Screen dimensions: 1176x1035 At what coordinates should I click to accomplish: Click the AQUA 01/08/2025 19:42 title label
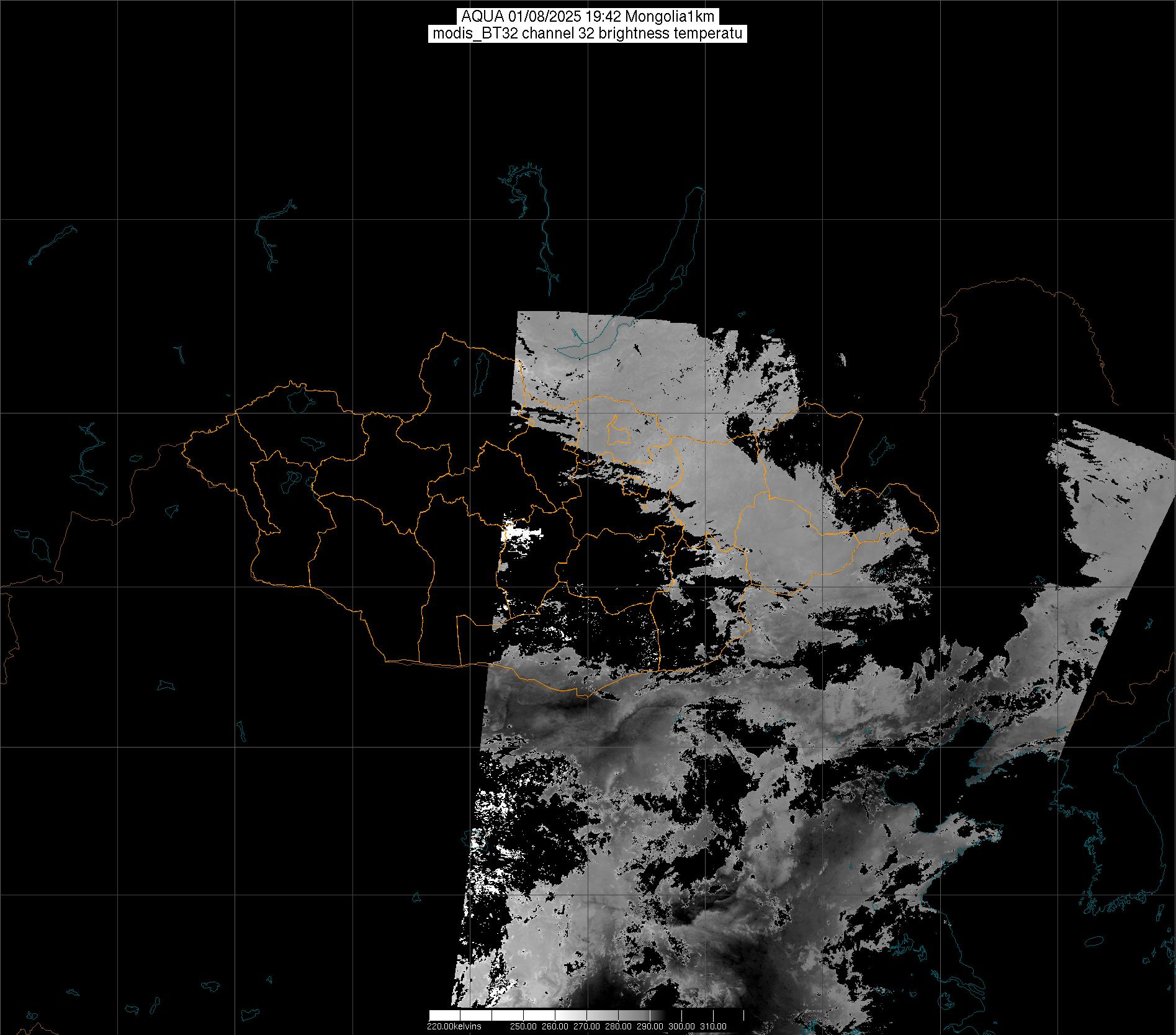(x=587, y=17)
